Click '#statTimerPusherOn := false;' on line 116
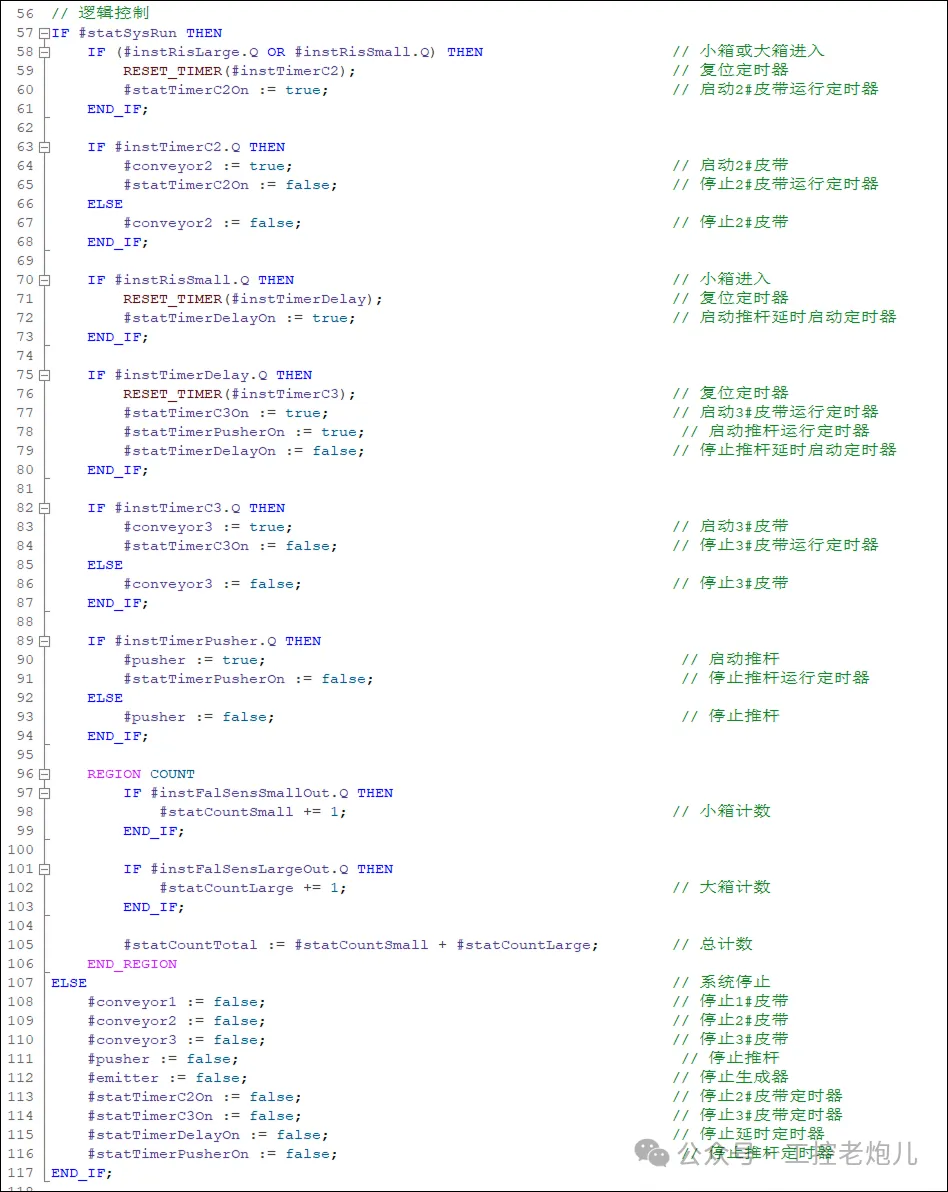This screenshot has width=948, height=1192. click(x=212, y=1155)
